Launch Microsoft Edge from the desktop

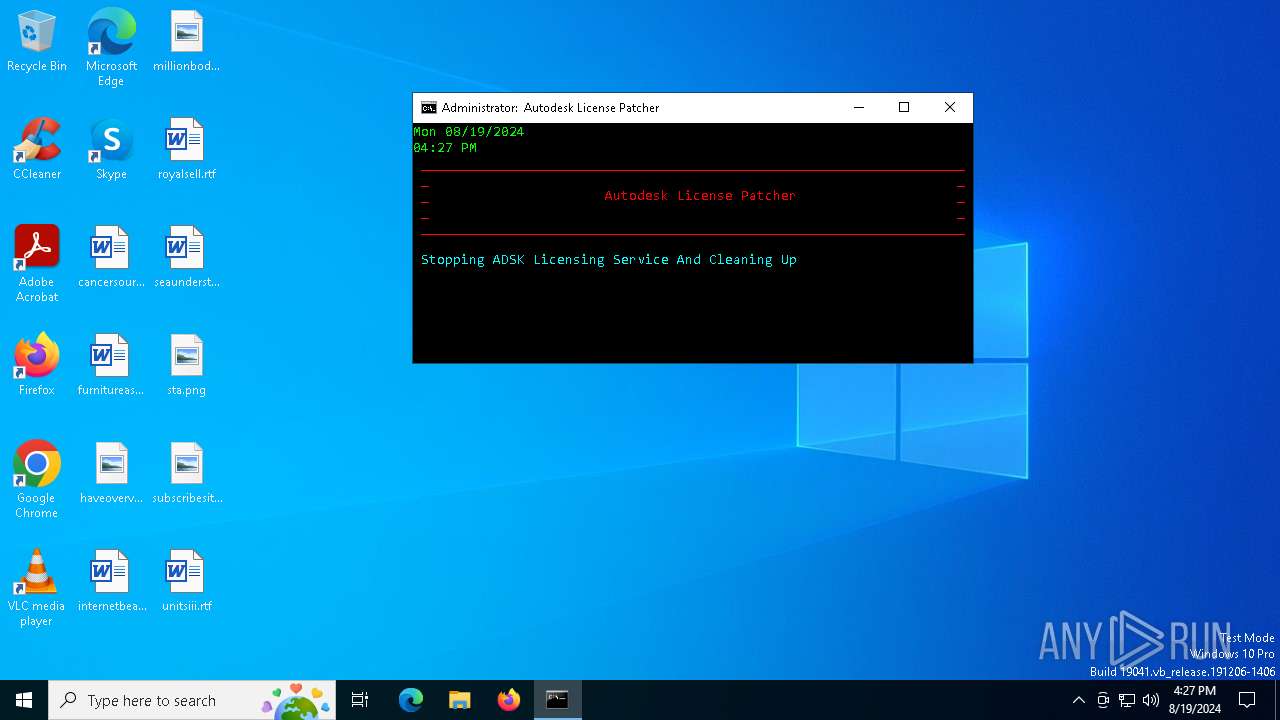[x=111, y=48]
